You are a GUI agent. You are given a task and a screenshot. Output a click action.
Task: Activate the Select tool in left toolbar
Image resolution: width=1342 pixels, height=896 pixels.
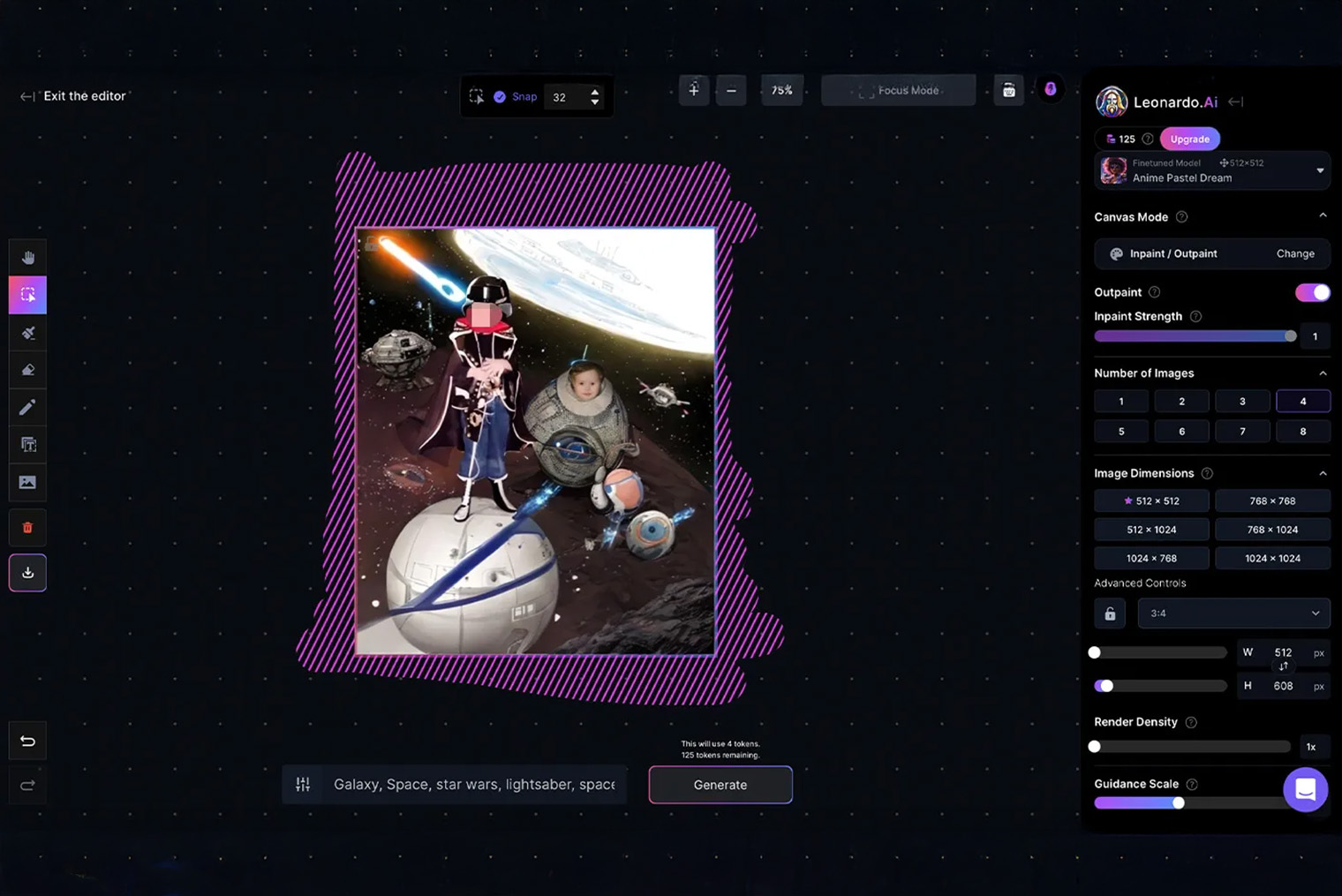27,295
